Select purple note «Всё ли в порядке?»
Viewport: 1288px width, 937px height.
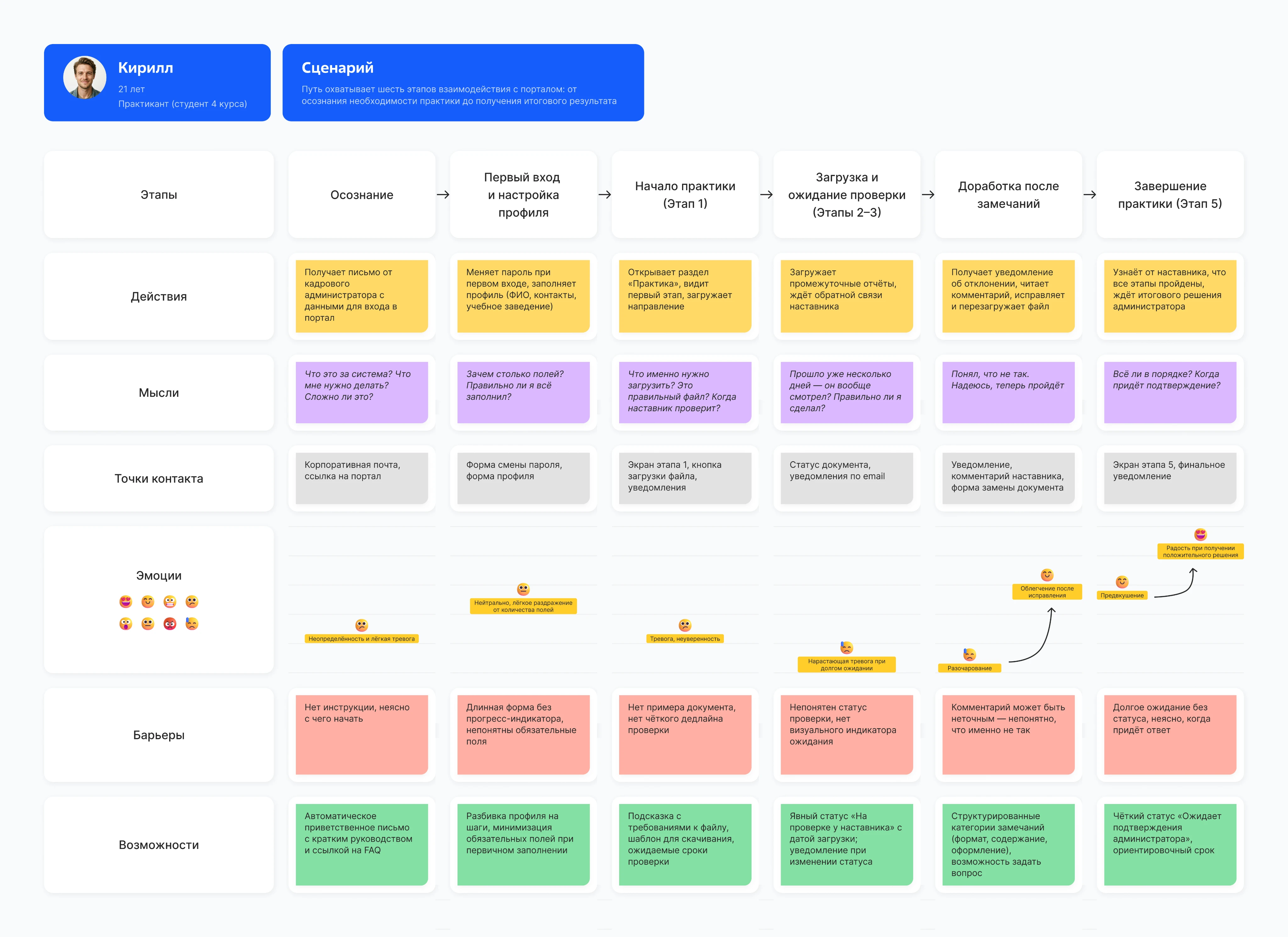(x=1170, y=392)
